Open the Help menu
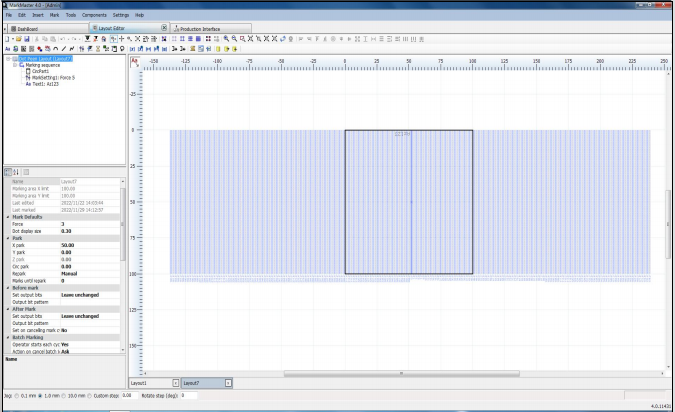The width and height of the screenshot is (675, 412). pyautogui.click(x=139, y=15)
